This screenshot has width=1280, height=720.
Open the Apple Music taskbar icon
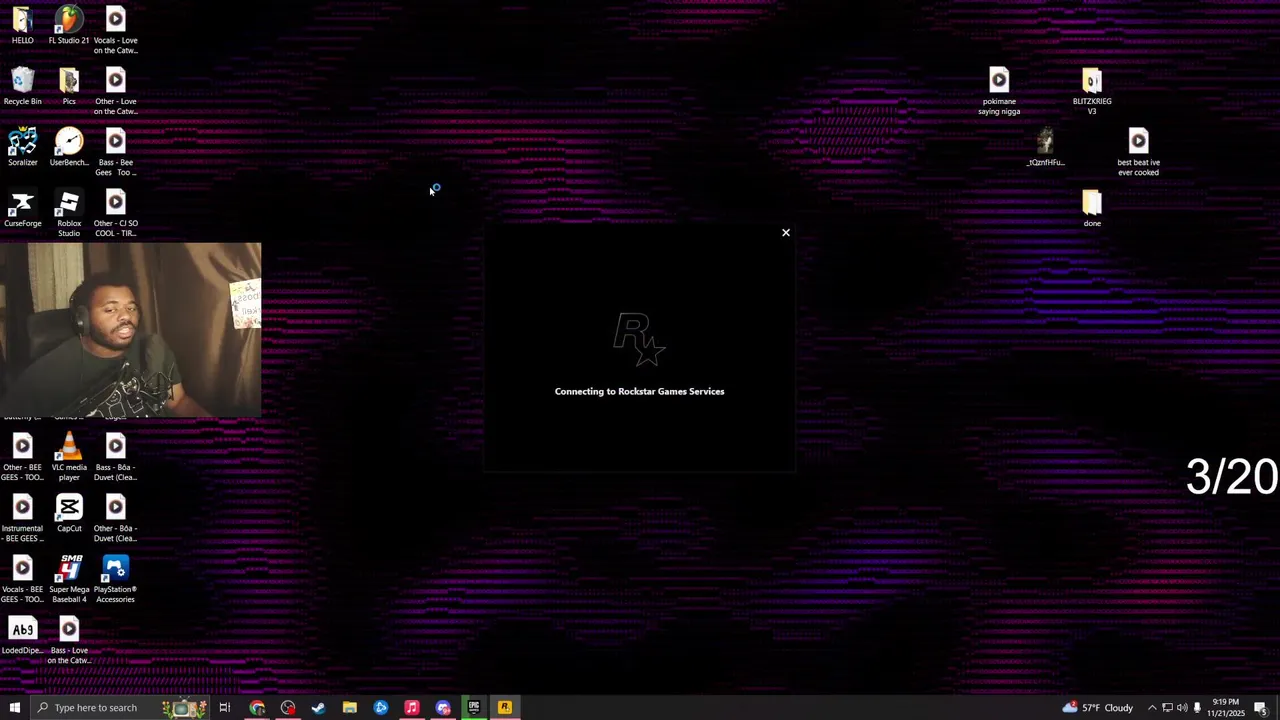(x=412, y=708)
